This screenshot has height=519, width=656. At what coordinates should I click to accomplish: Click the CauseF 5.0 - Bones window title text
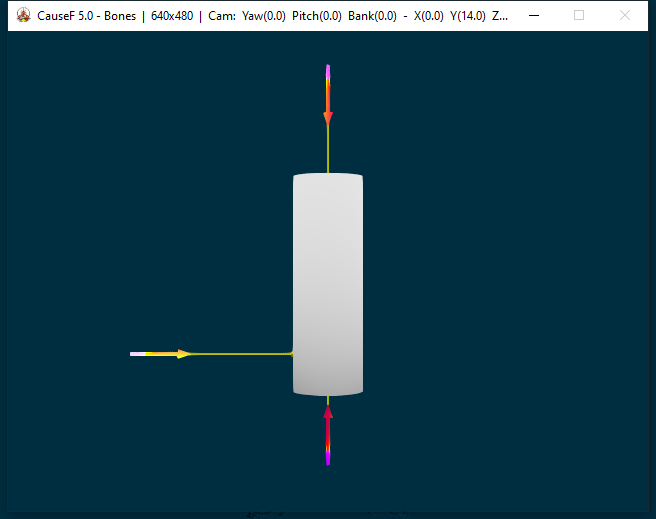click(x=86, y=16)
